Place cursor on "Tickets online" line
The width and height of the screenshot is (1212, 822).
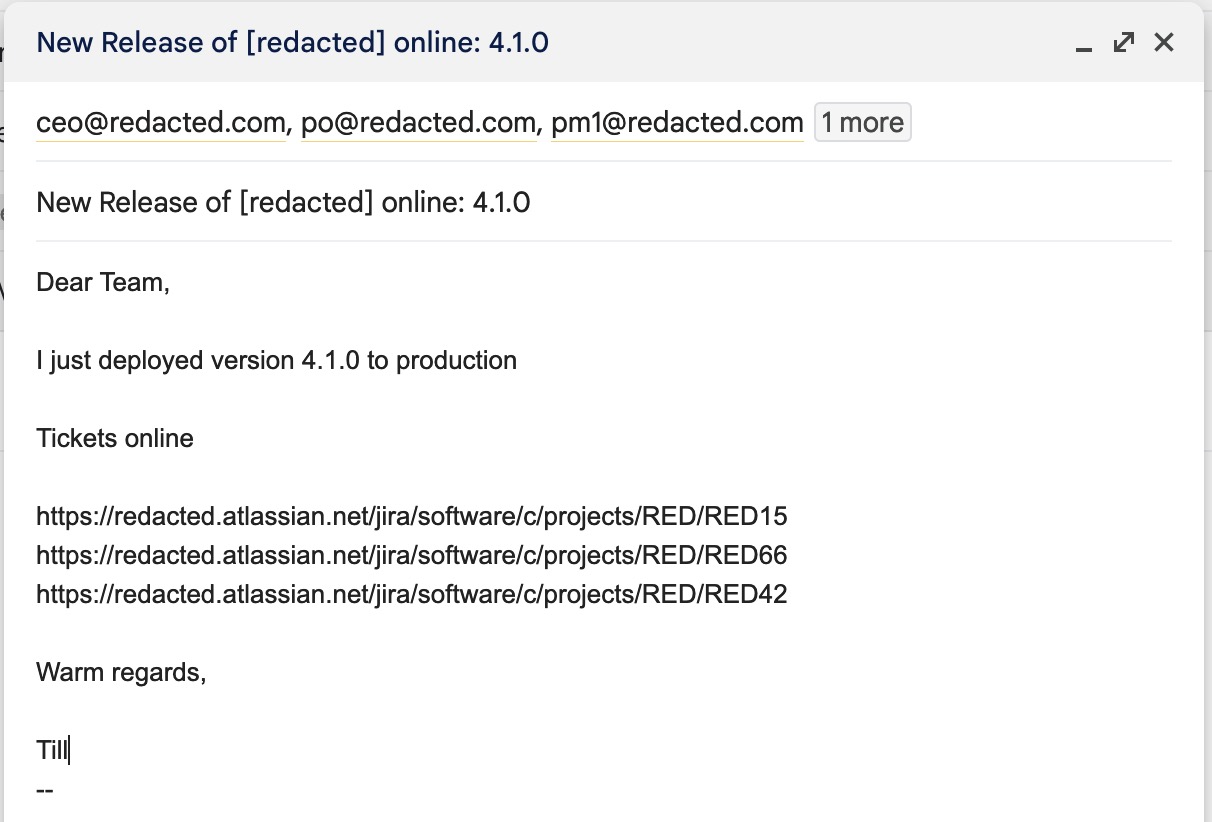coord(115,438)
